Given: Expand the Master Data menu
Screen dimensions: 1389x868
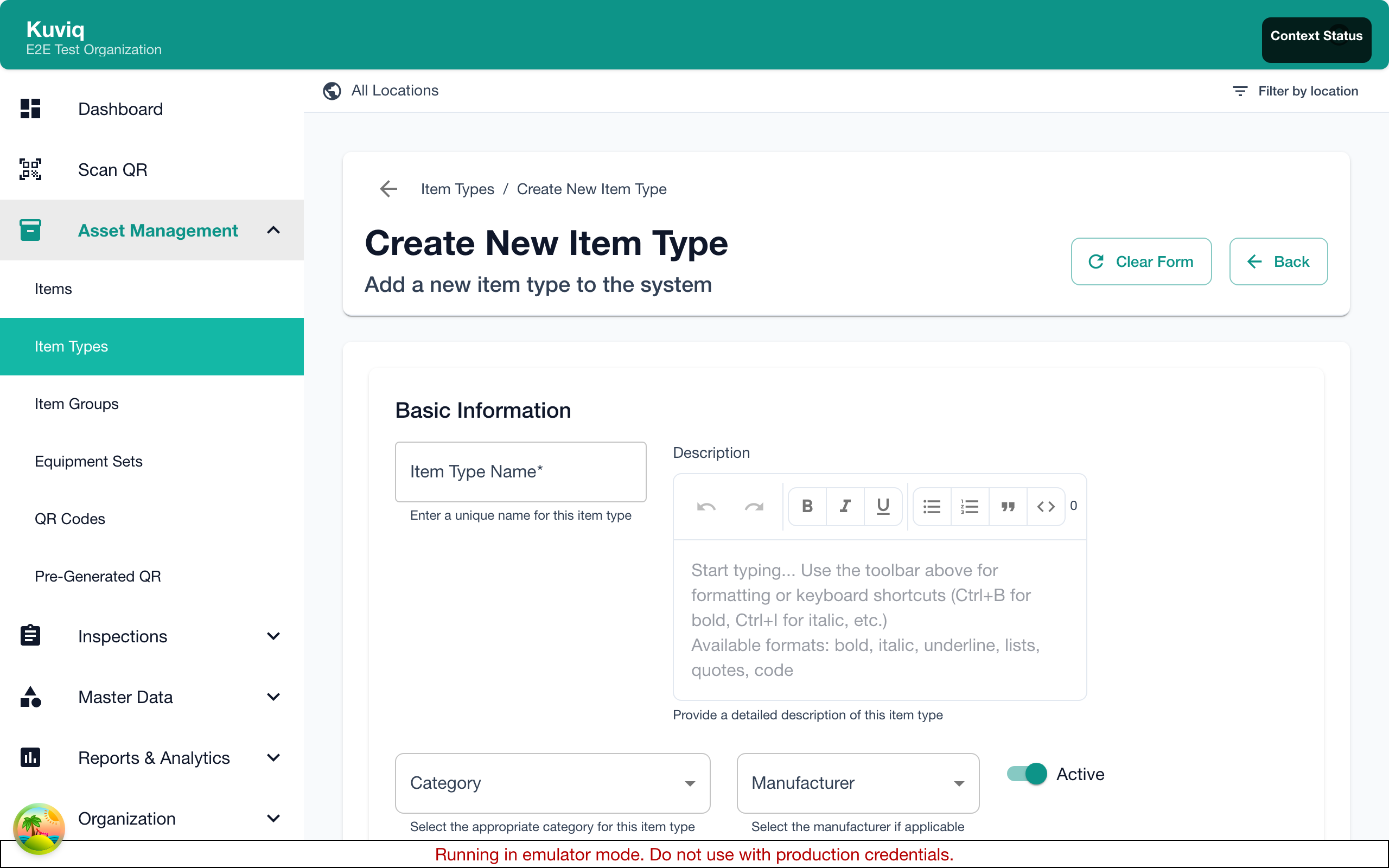Looking at the screenshot, I should click(x=274, y=697).
